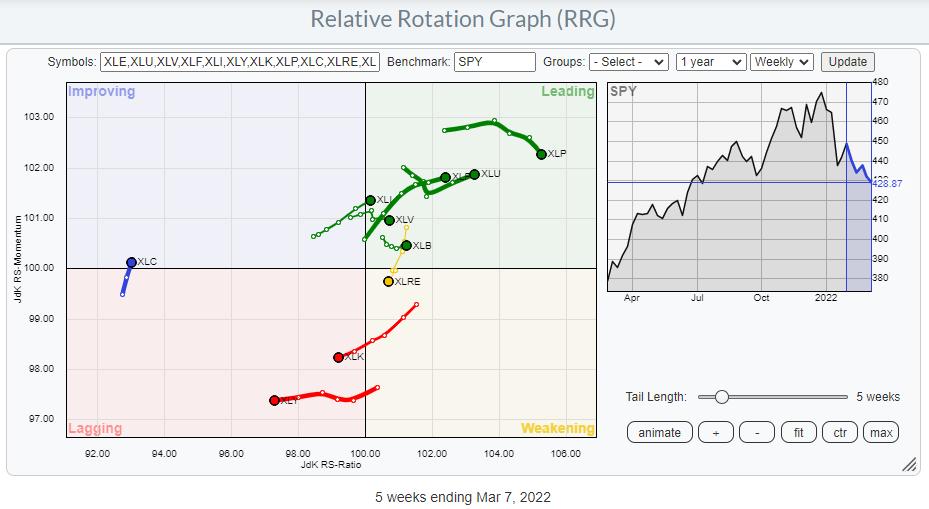Select the XLP data point marker
The height and width of the screenshot is (509, 929).
point(541,154)
